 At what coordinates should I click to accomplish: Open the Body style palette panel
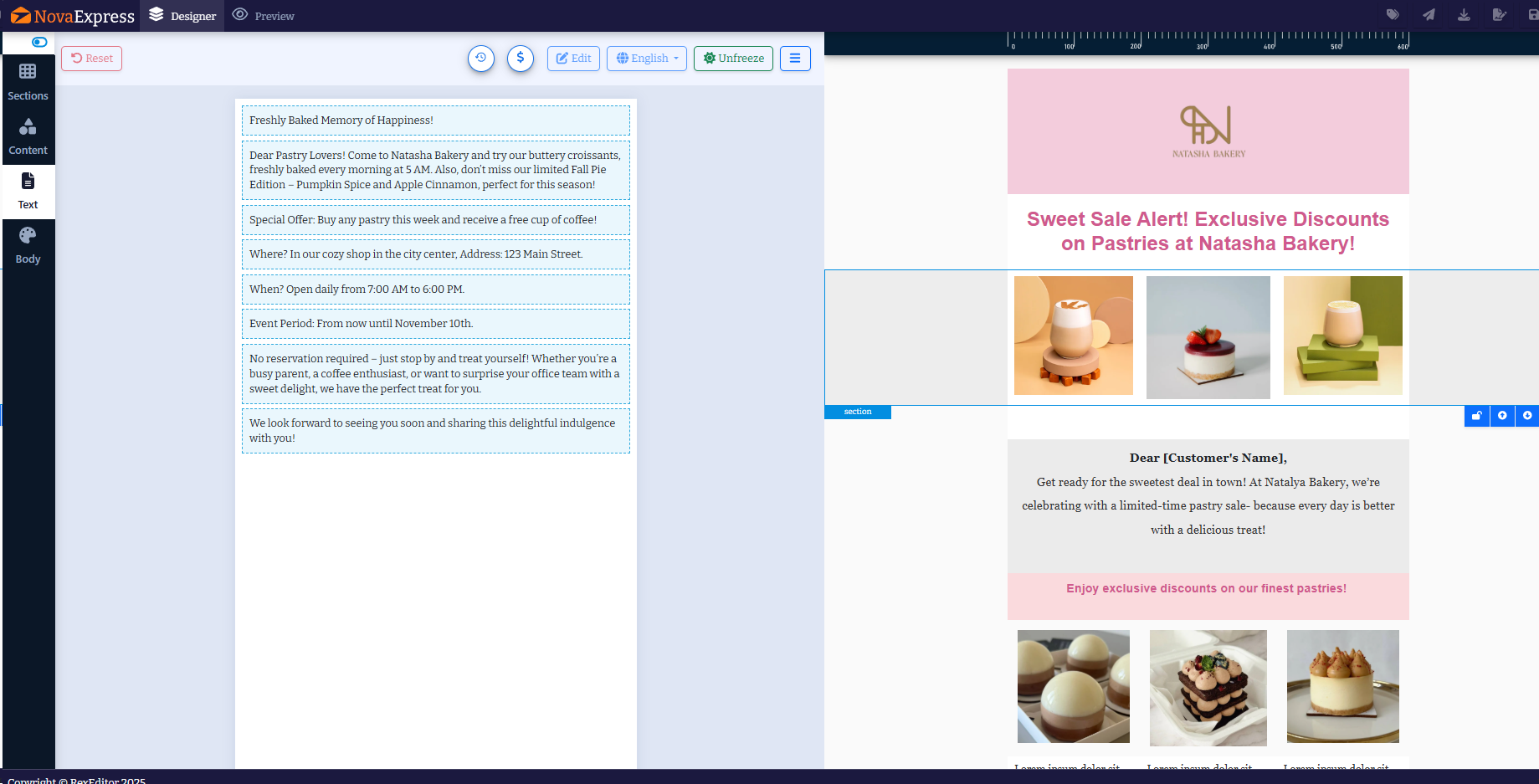coord(28,245)
